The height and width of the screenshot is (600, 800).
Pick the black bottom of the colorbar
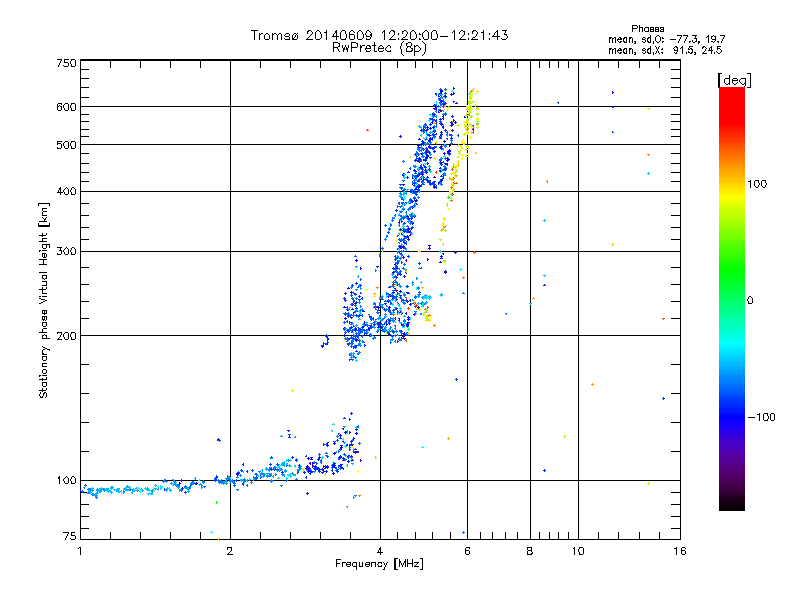[732, 504]
